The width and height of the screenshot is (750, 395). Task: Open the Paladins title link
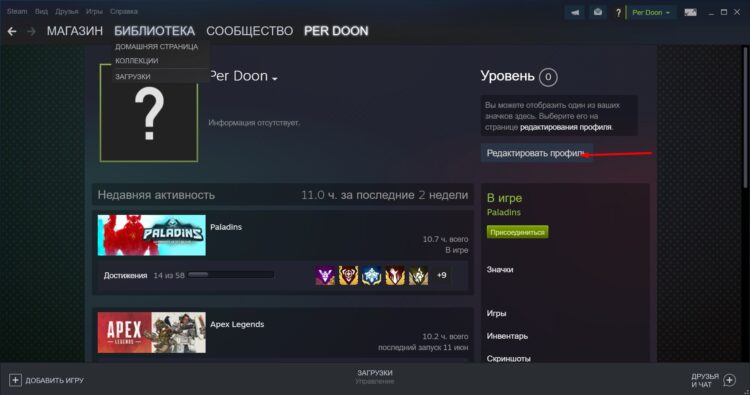coord(226,227)
